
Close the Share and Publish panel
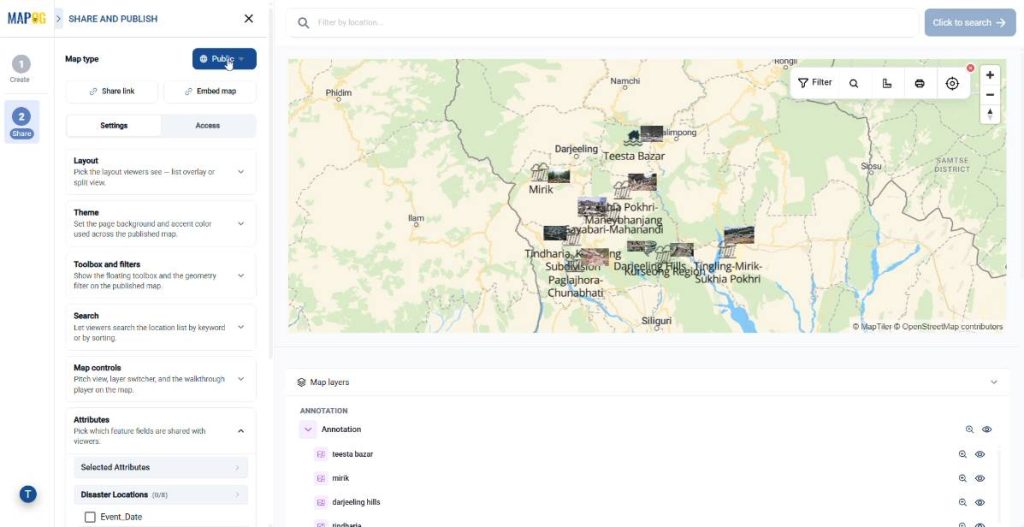(248, 19)
